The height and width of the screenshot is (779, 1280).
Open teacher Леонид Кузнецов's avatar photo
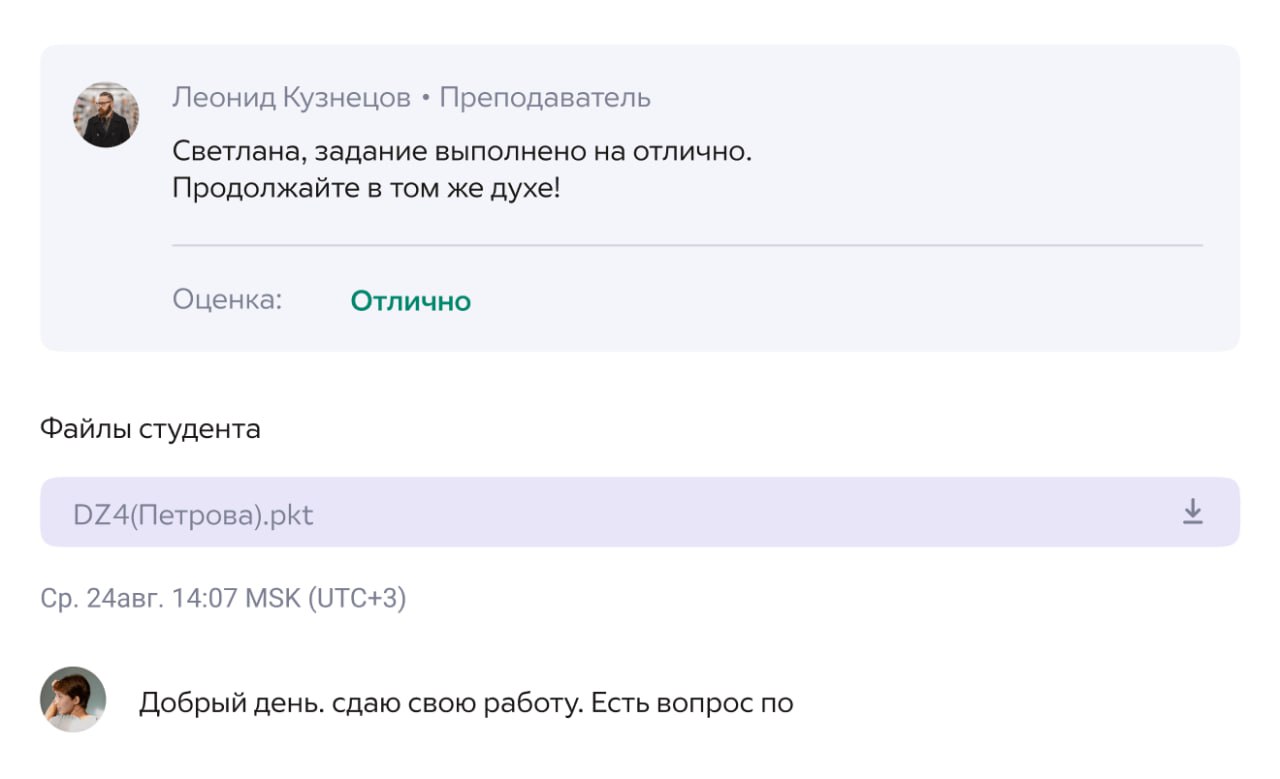(x=106, y=115)
